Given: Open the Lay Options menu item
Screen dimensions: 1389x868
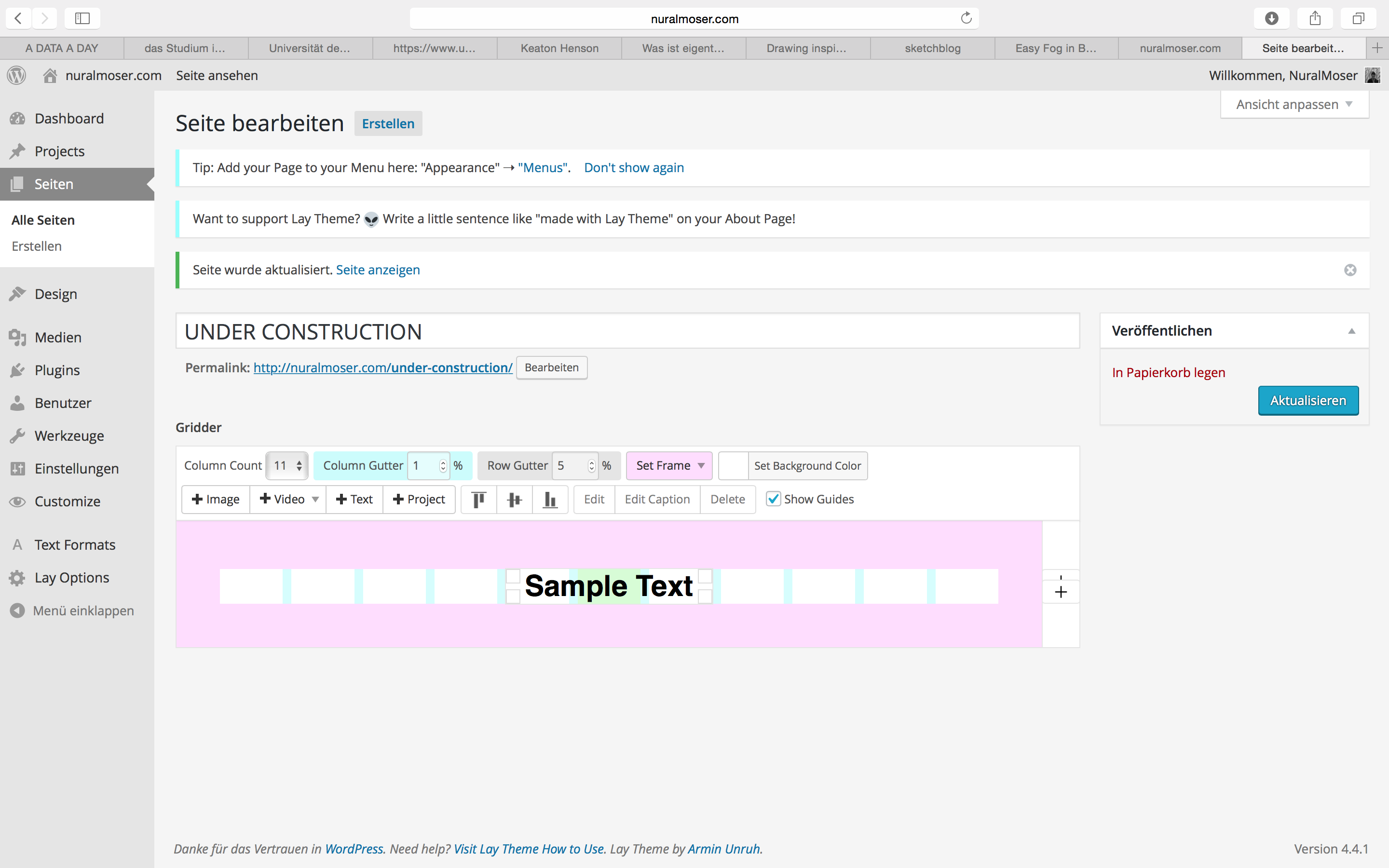Looking at the screenshot, I should point(71,578).
